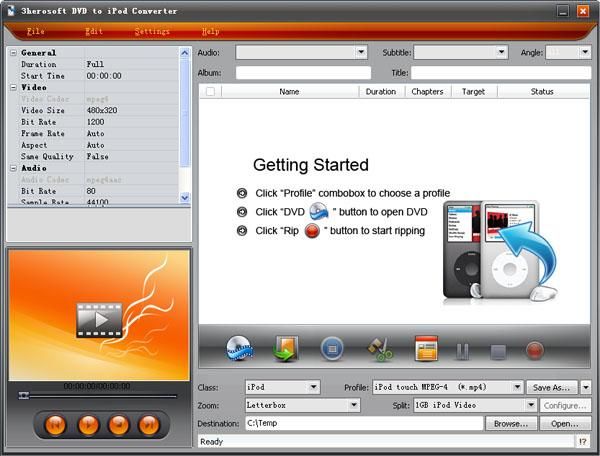Viewport: 600px width, 456px height.
Task: Click the Save As... button
Action: coord(552,388)
